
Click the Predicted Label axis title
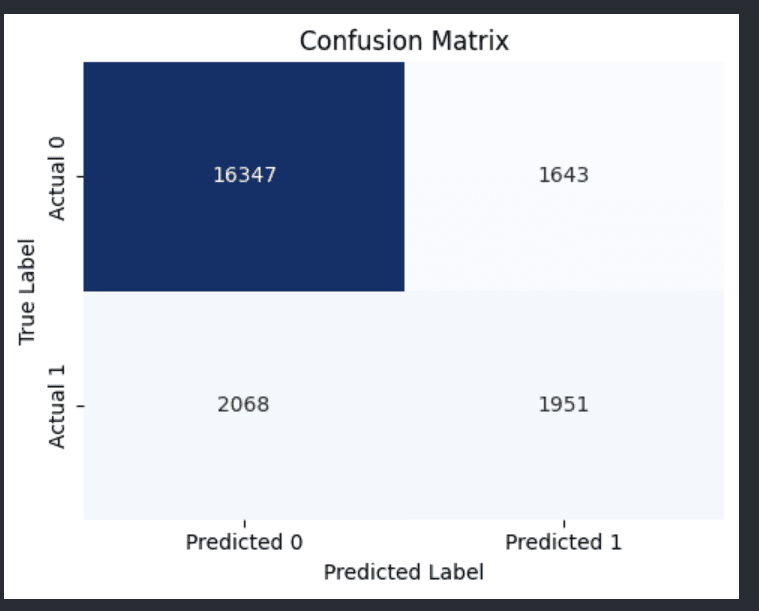404,572
